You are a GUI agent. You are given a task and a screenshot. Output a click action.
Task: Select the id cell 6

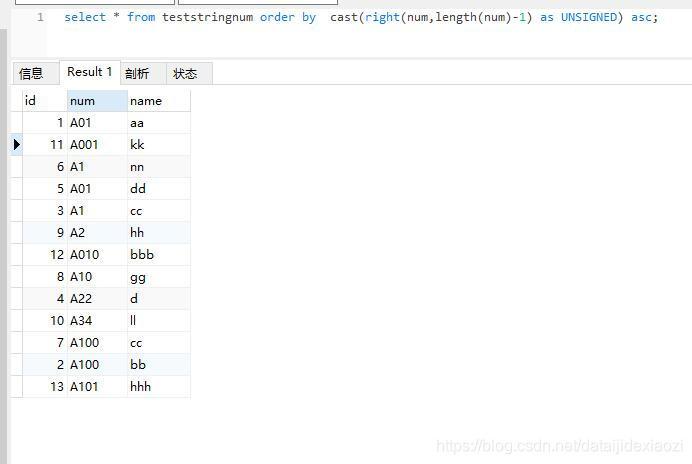(x=45, y=166)
